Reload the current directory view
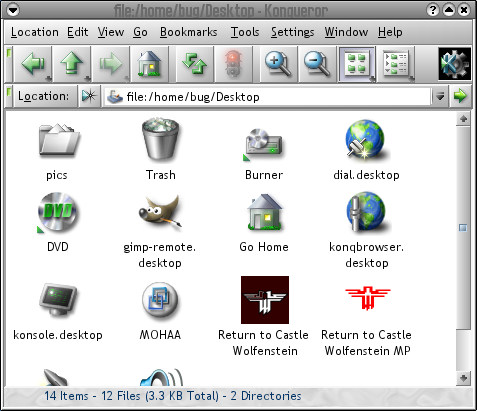 (x=194, y=64)
